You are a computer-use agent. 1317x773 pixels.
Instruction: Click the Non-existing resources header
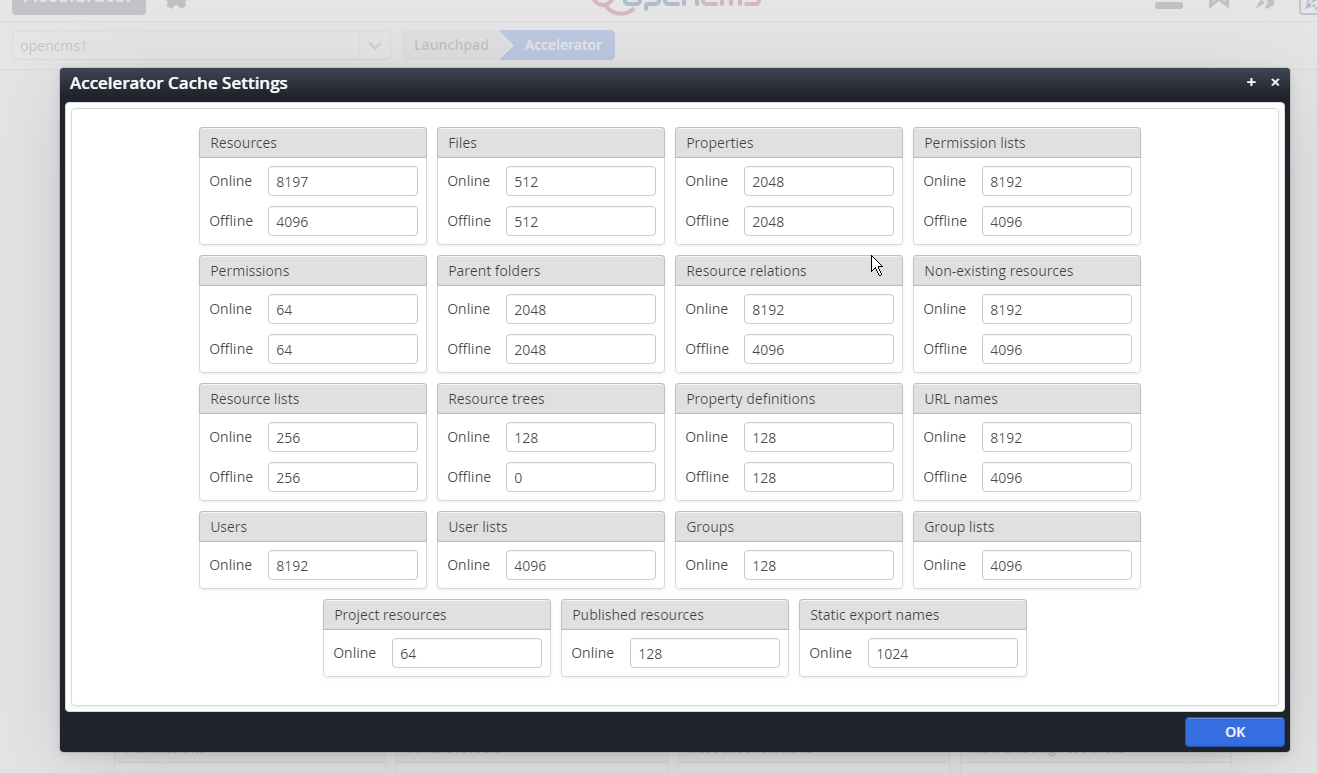pos(1027,271)
